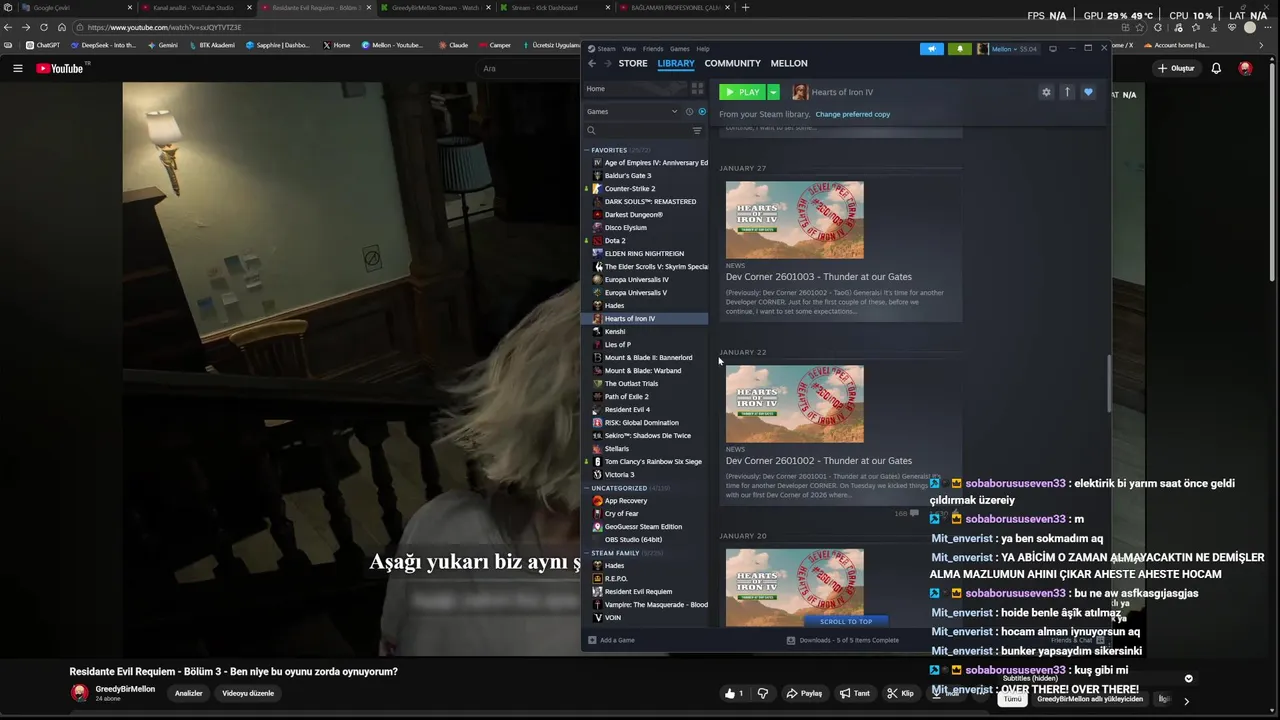Reload the browser page

click(x=44, y=27)
